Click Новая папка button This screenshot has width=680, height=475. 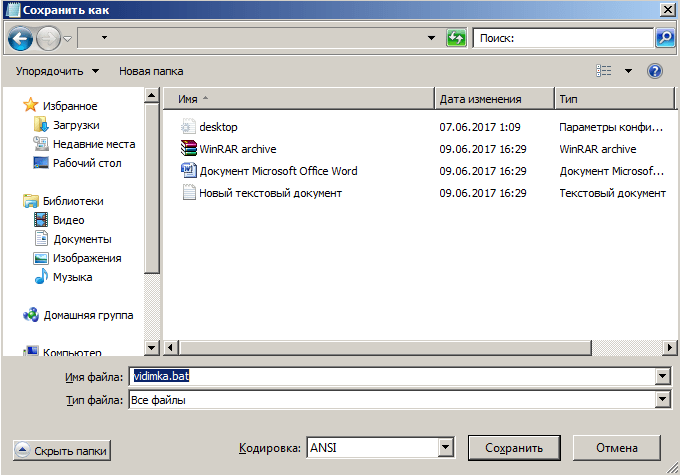[151, 71]
